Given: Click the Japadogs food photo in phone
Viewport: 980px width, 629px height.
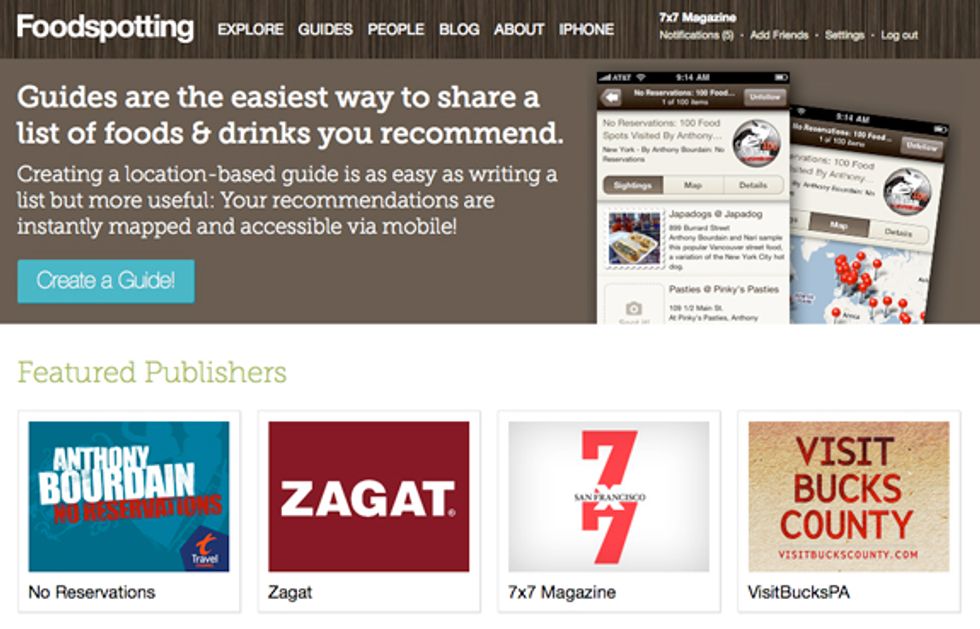Looking at the screenshot, I should coord(634,240).
